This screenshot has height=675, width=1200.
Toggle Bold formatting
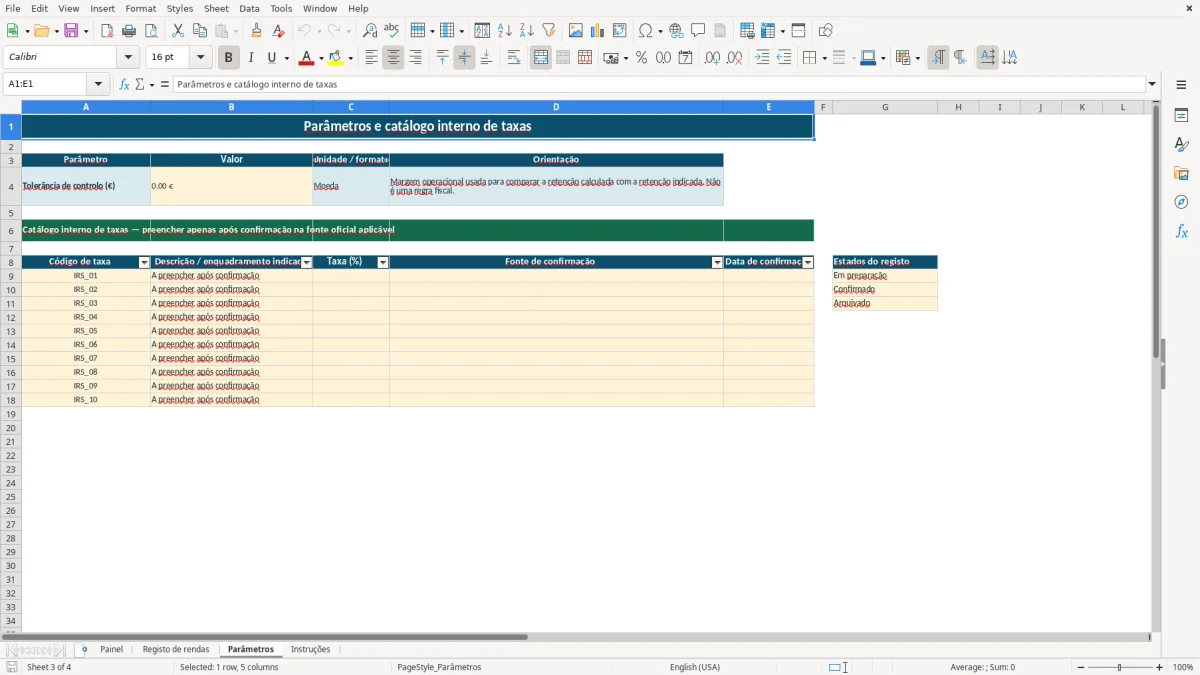pyautogui.click(x=229, y=58)
